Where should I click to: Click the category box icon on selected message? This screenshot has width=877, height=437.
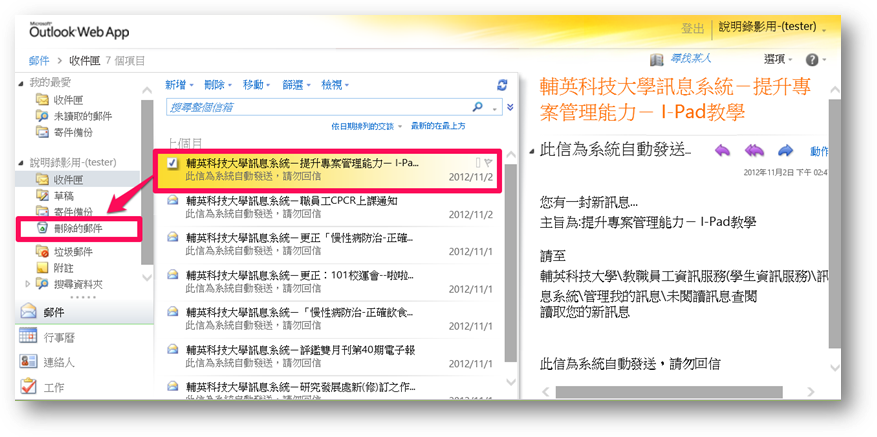pos(478,163)
